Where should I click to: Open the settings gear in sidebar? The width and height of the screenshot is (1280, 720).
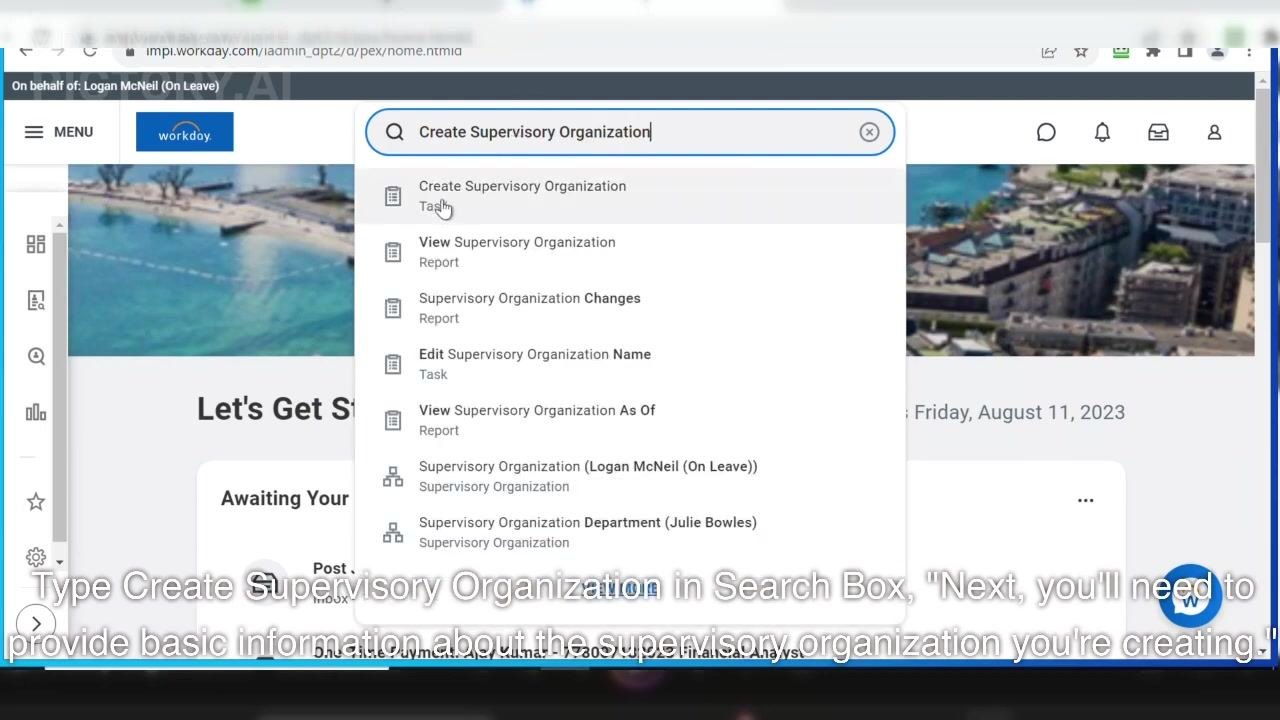(36, 557)
